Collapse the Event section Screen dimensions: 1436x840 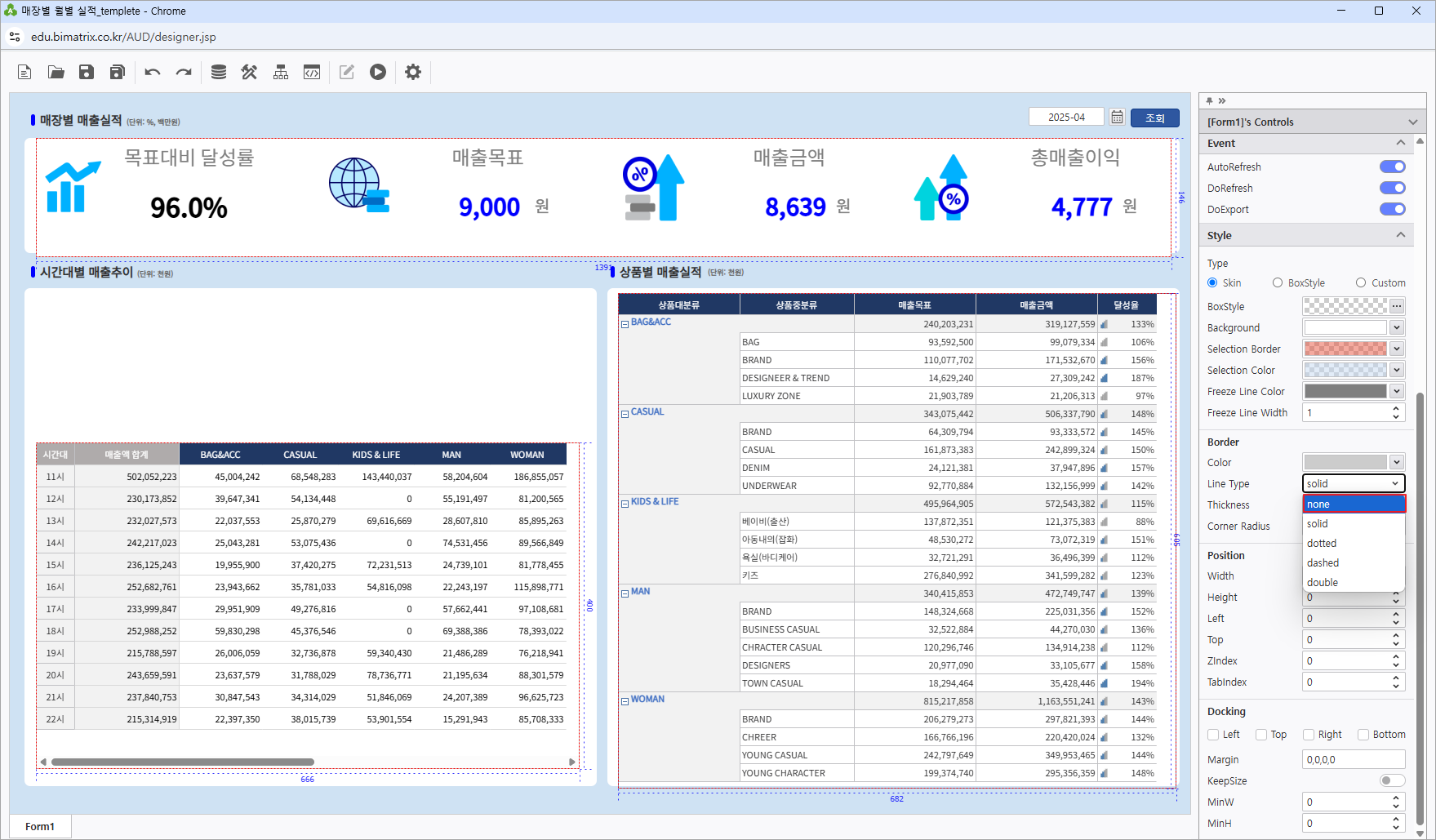(1401, 143)
